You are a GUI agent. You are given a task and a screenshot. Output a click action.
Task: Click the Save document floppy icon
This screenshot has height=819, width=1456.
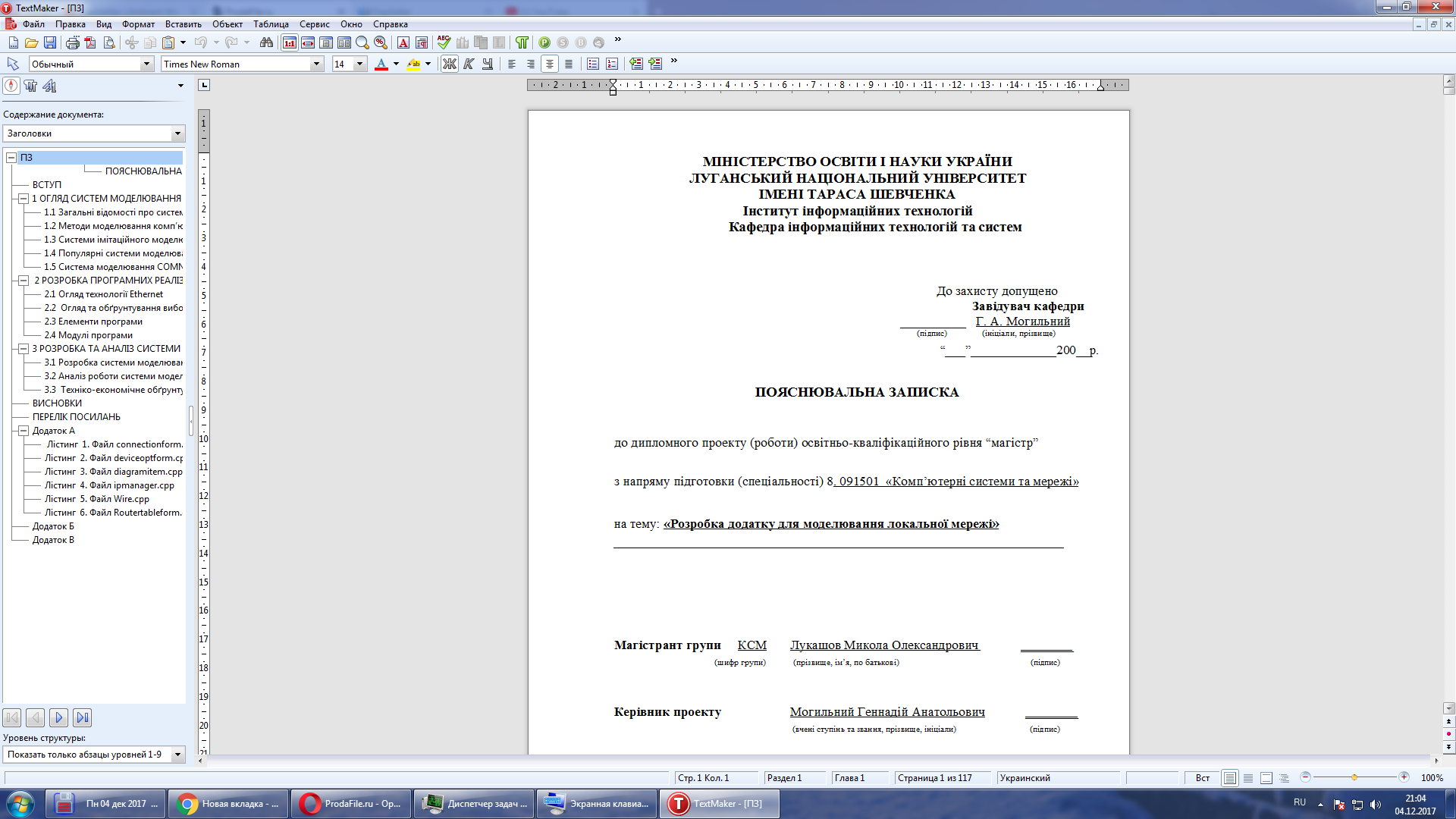(x=50, y=42)
